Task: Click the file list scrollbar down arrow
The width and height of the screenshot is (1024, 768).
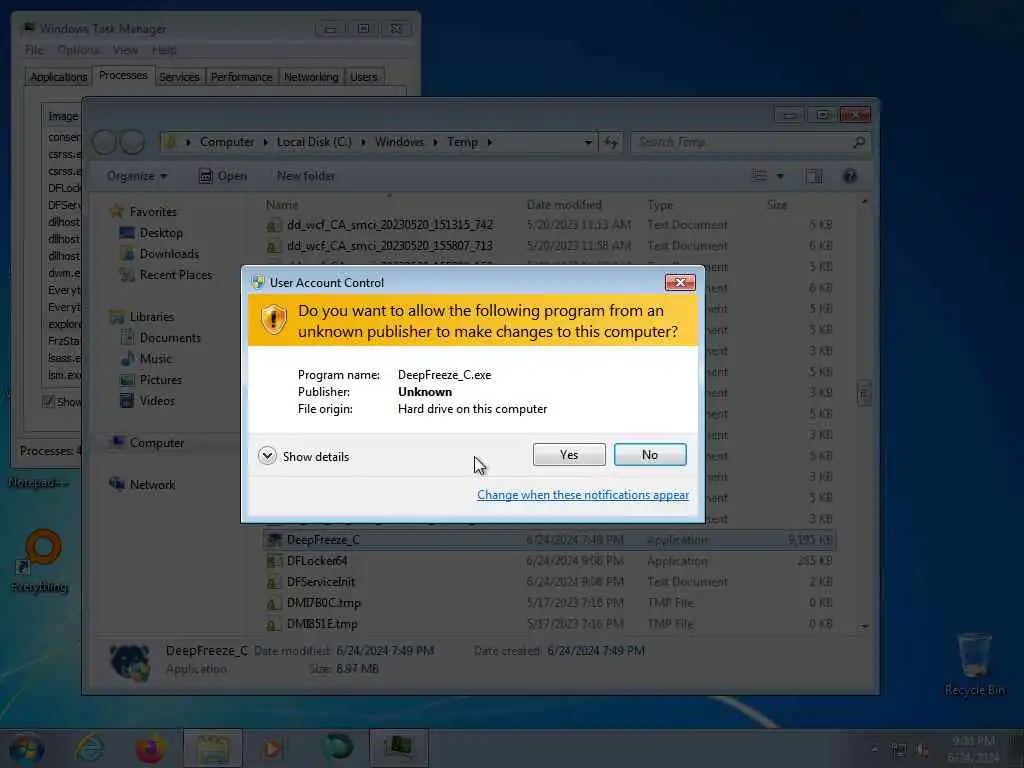Action: (x=864, y=626)
